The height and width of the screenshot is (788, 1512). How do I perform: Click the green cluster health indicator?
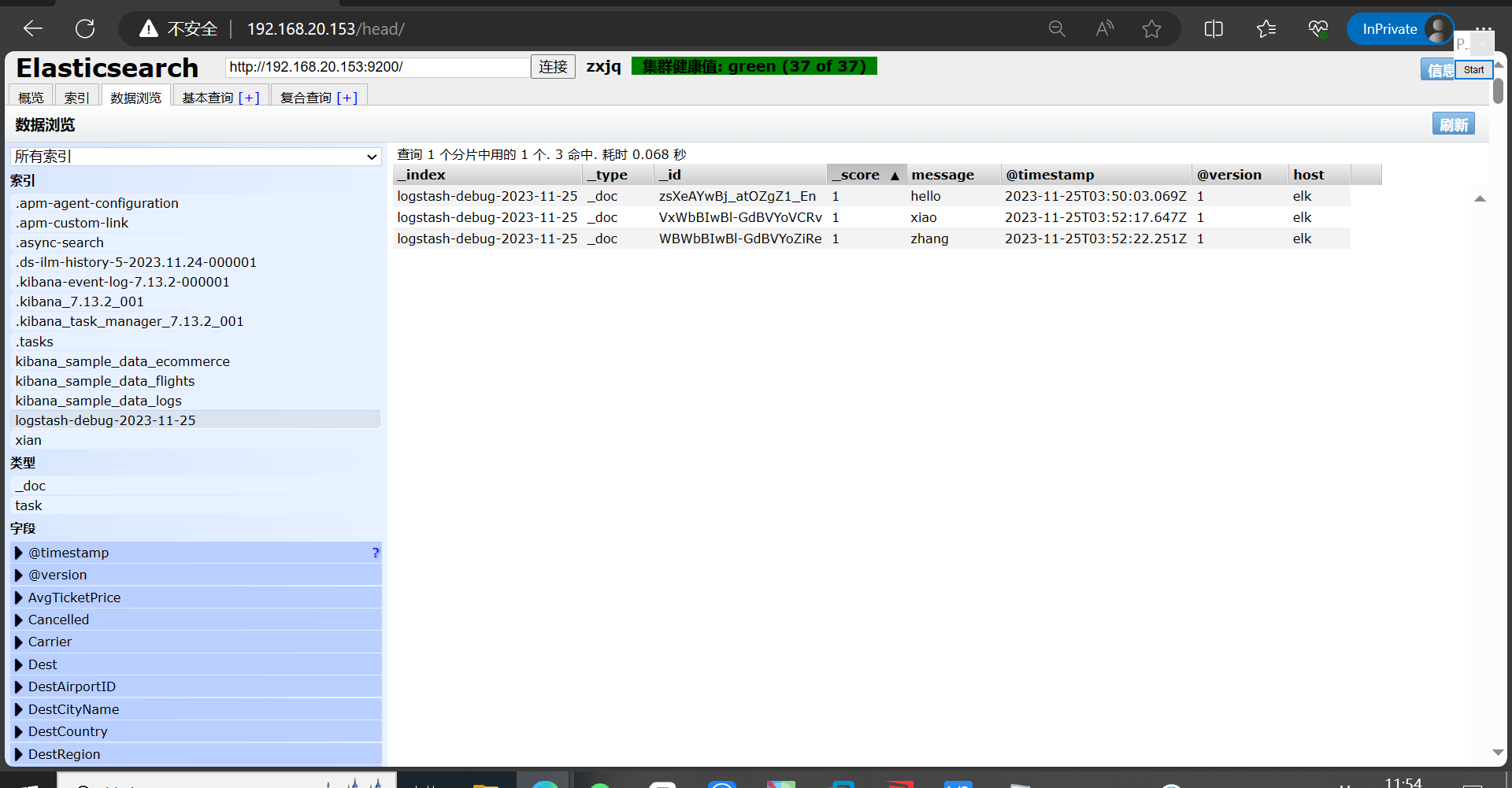tap(754, 66)
